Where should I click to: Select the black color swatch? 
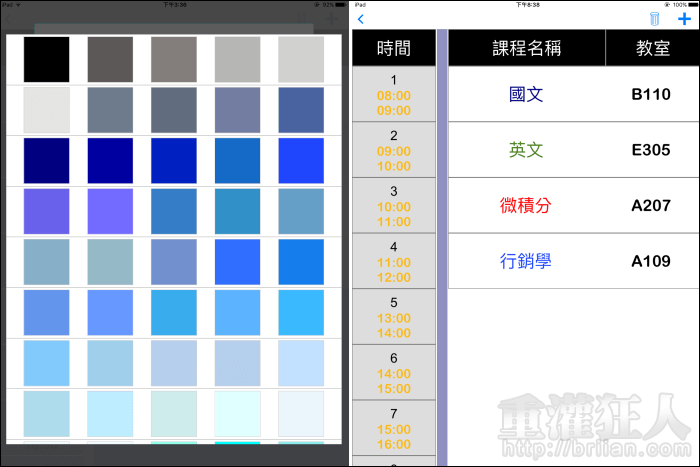tap(46, 60)
